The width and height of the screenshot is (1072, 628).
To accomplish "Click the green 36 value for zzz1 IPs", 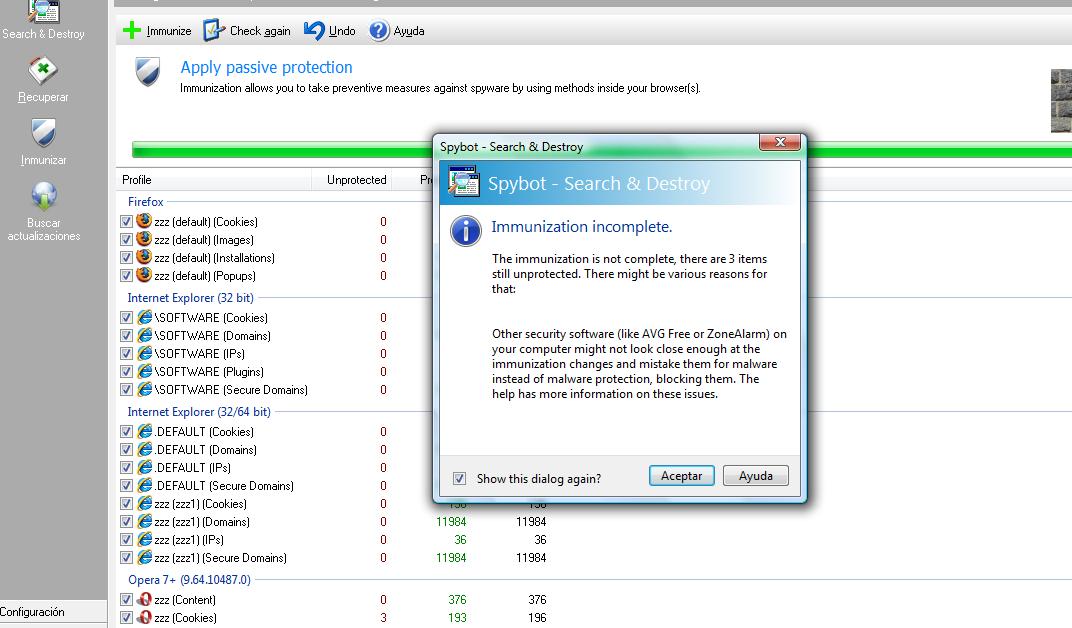I will pyautogui.click(x=460, y=540).
